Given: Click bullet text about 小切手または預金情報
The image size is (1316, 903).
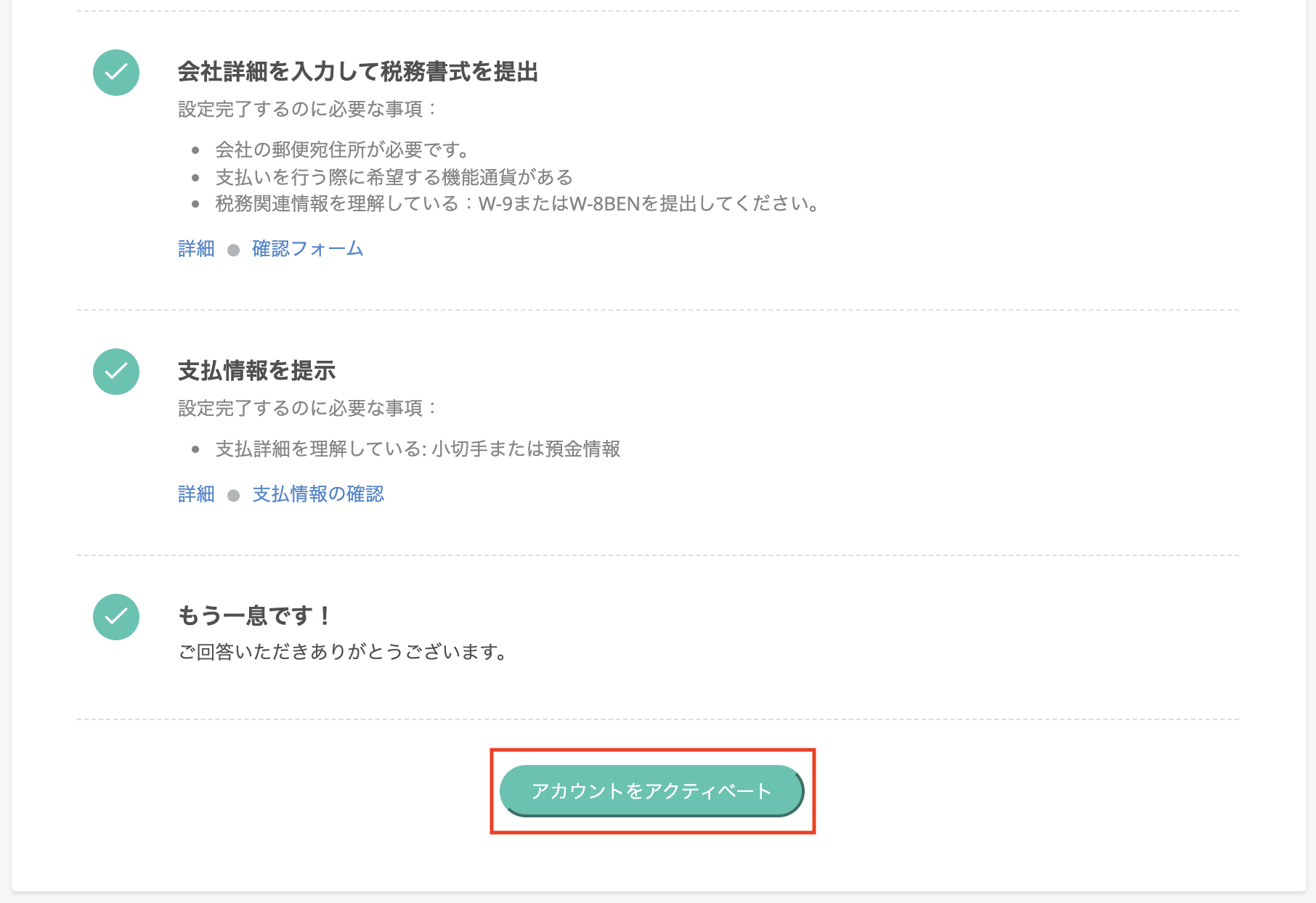Looking at the screenshot, I should pos(418,449).
